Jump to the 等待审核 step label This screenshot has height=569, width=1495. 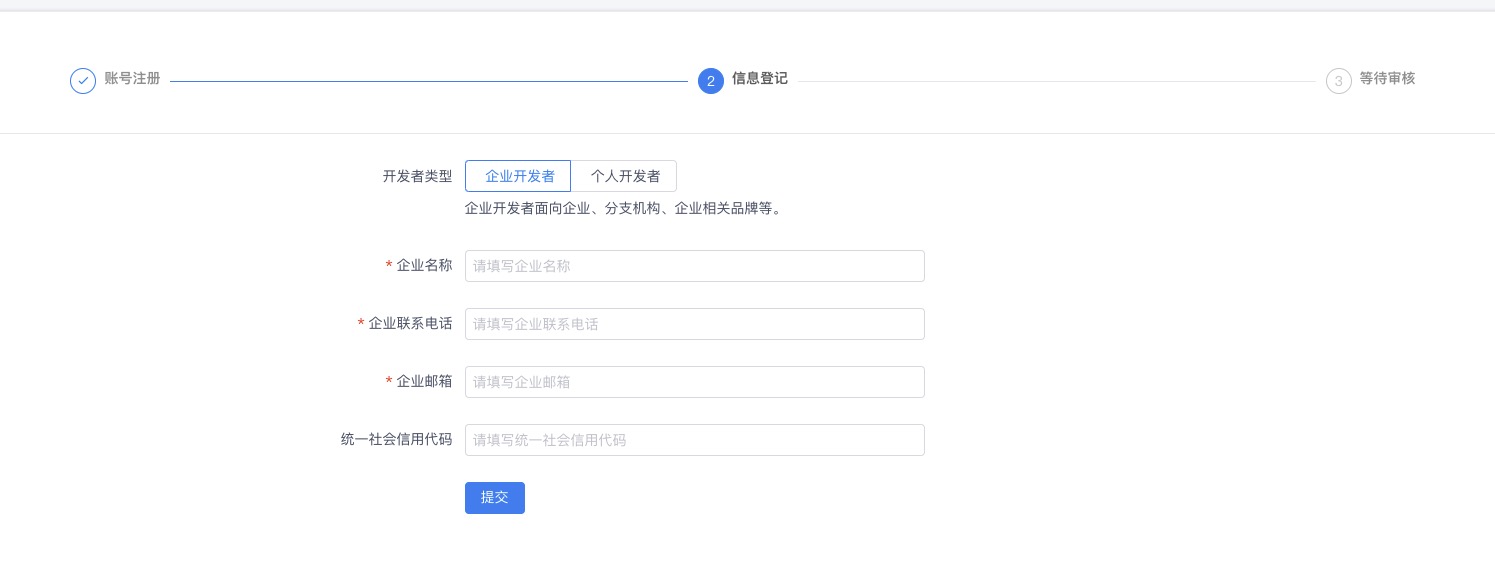click(x=1387, y=78)
